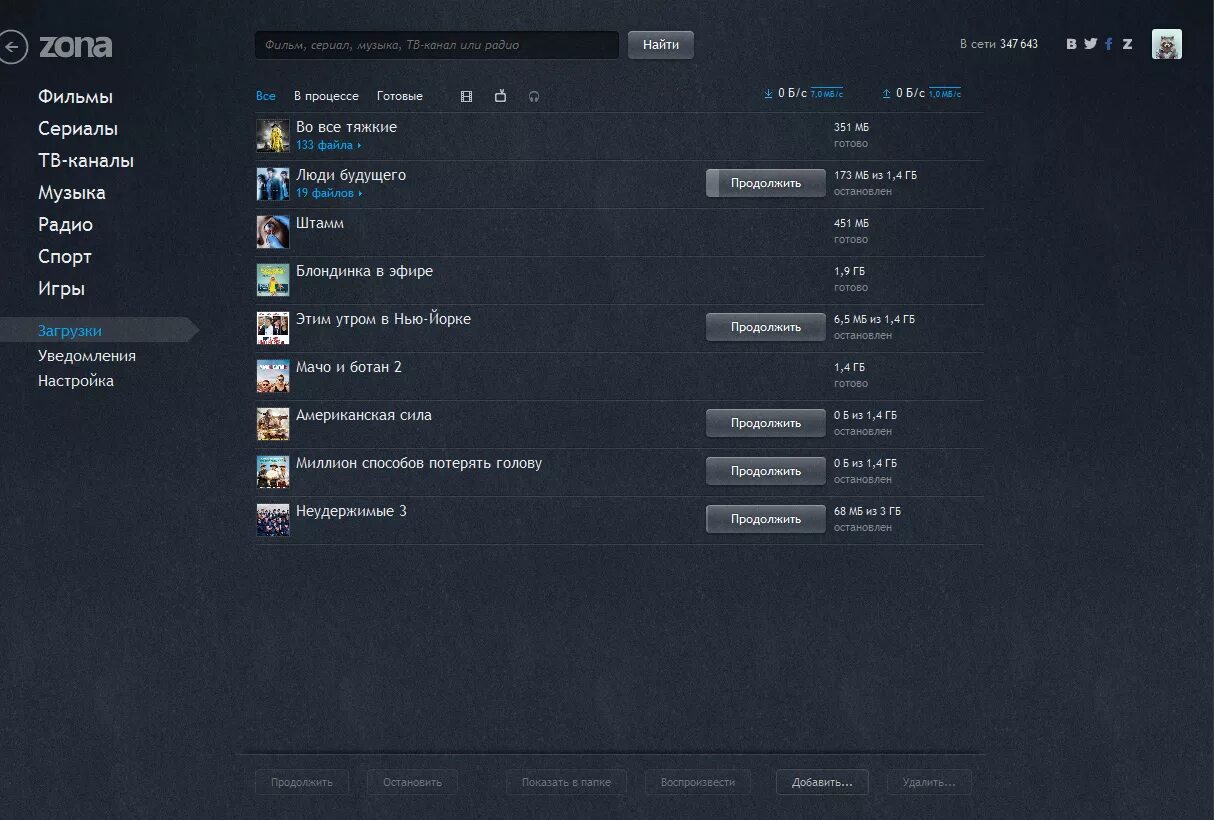Open the Facebook icon

pos(1109,44)
